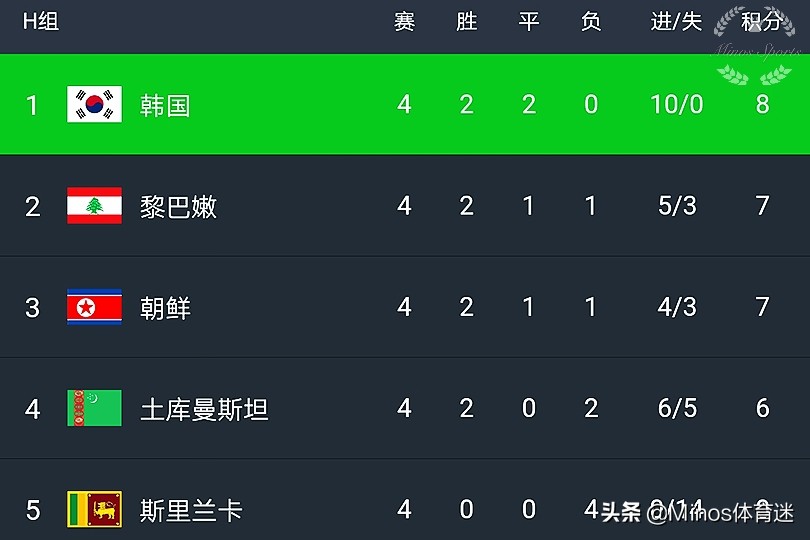Click the North Korea flag icon

click(94, 307)
